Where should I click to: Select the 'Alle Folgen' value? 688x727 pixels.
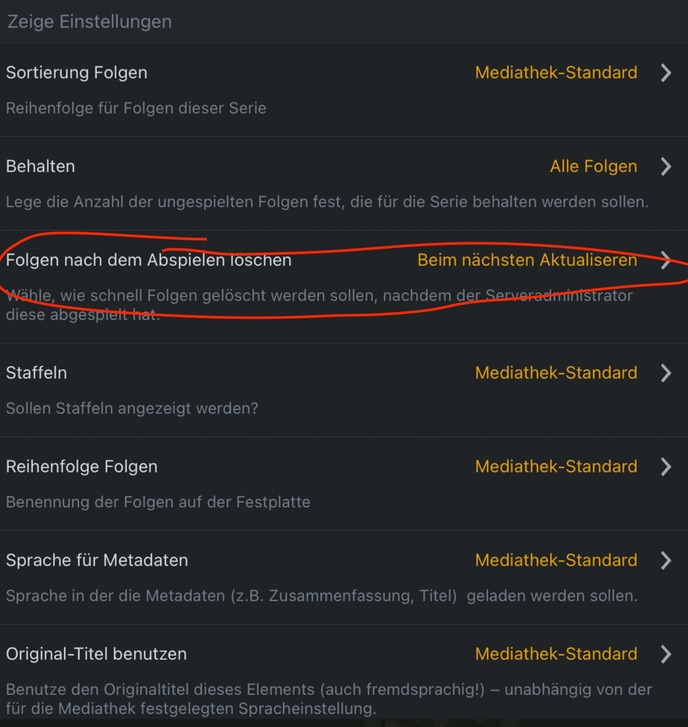[593, 166]
